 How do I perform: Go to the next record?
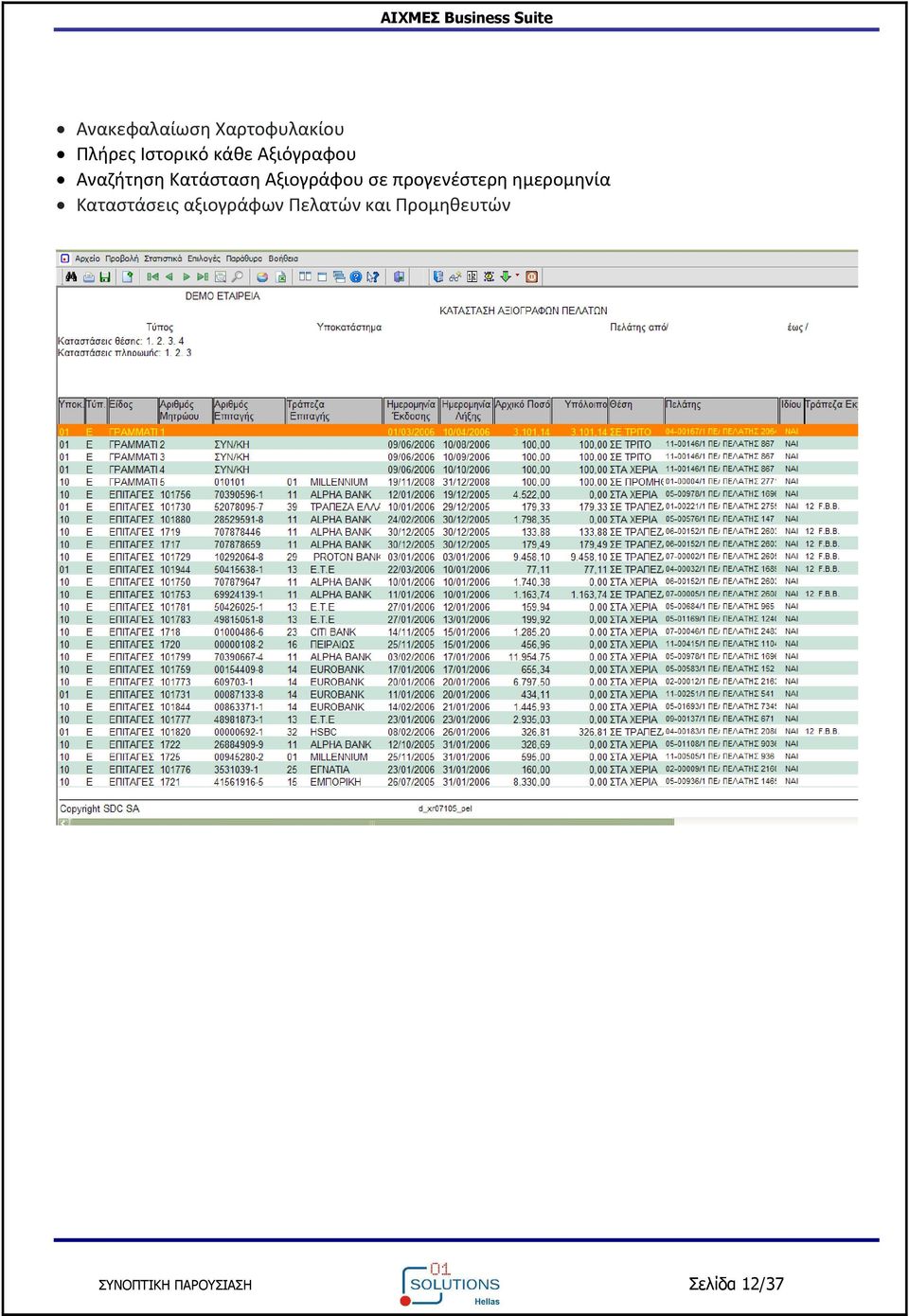point(187,277)
